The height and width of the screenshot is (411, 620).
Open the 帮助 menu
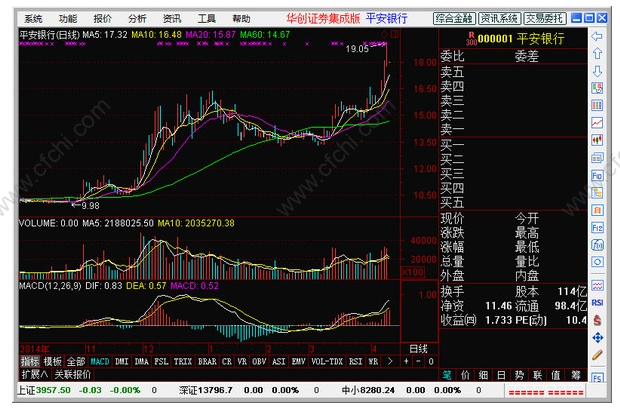click(x=241, y=19)
